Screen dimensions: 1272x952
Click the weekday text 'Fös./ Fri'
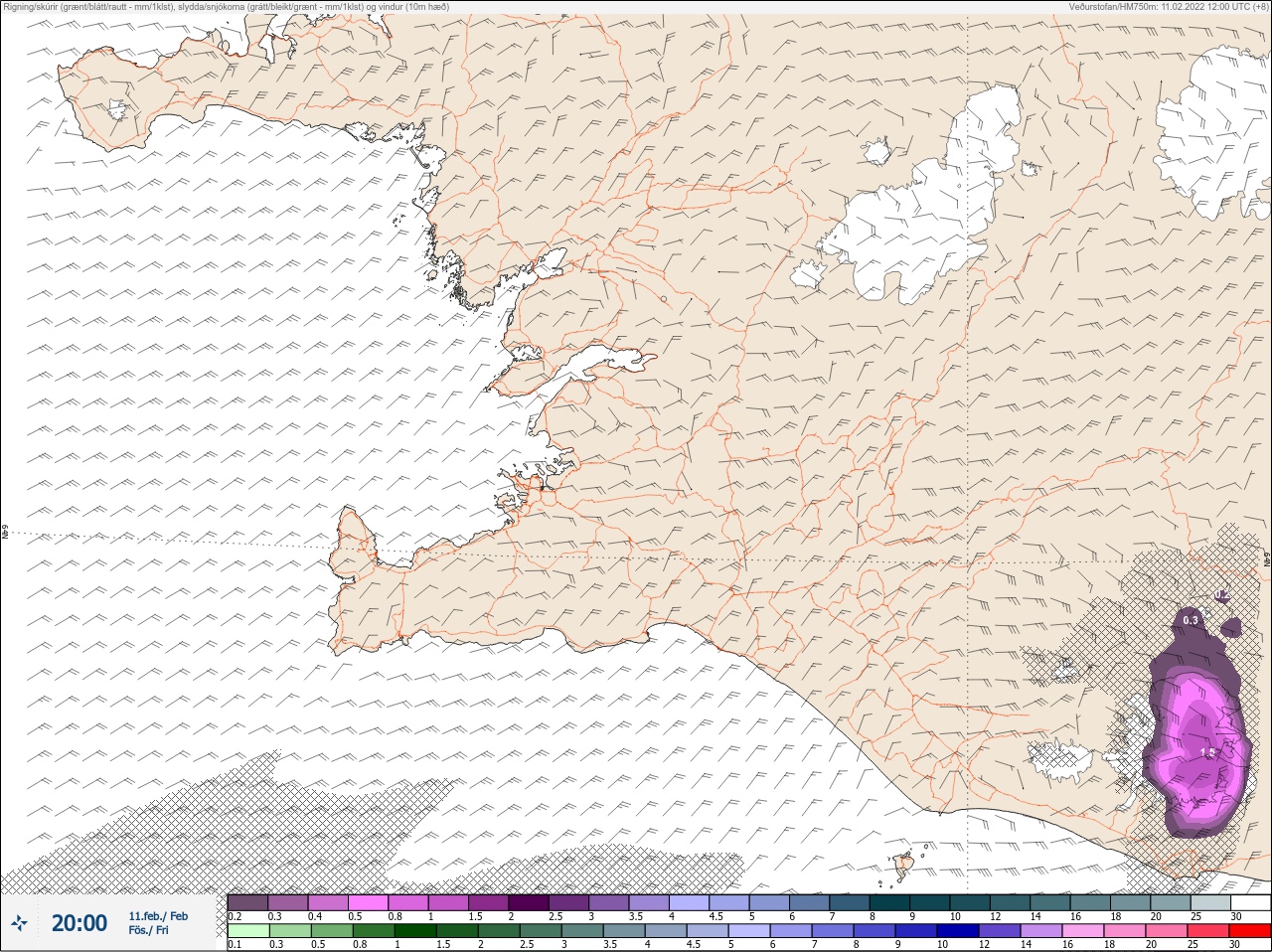pos(149,930)
